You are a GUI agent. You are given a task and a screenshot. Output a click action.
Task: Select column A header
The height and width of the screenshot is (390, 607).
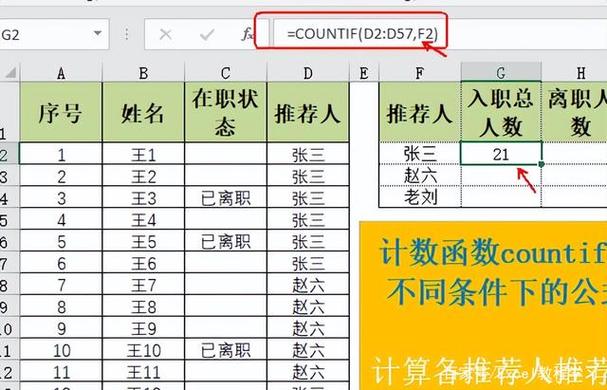[61, 73]
